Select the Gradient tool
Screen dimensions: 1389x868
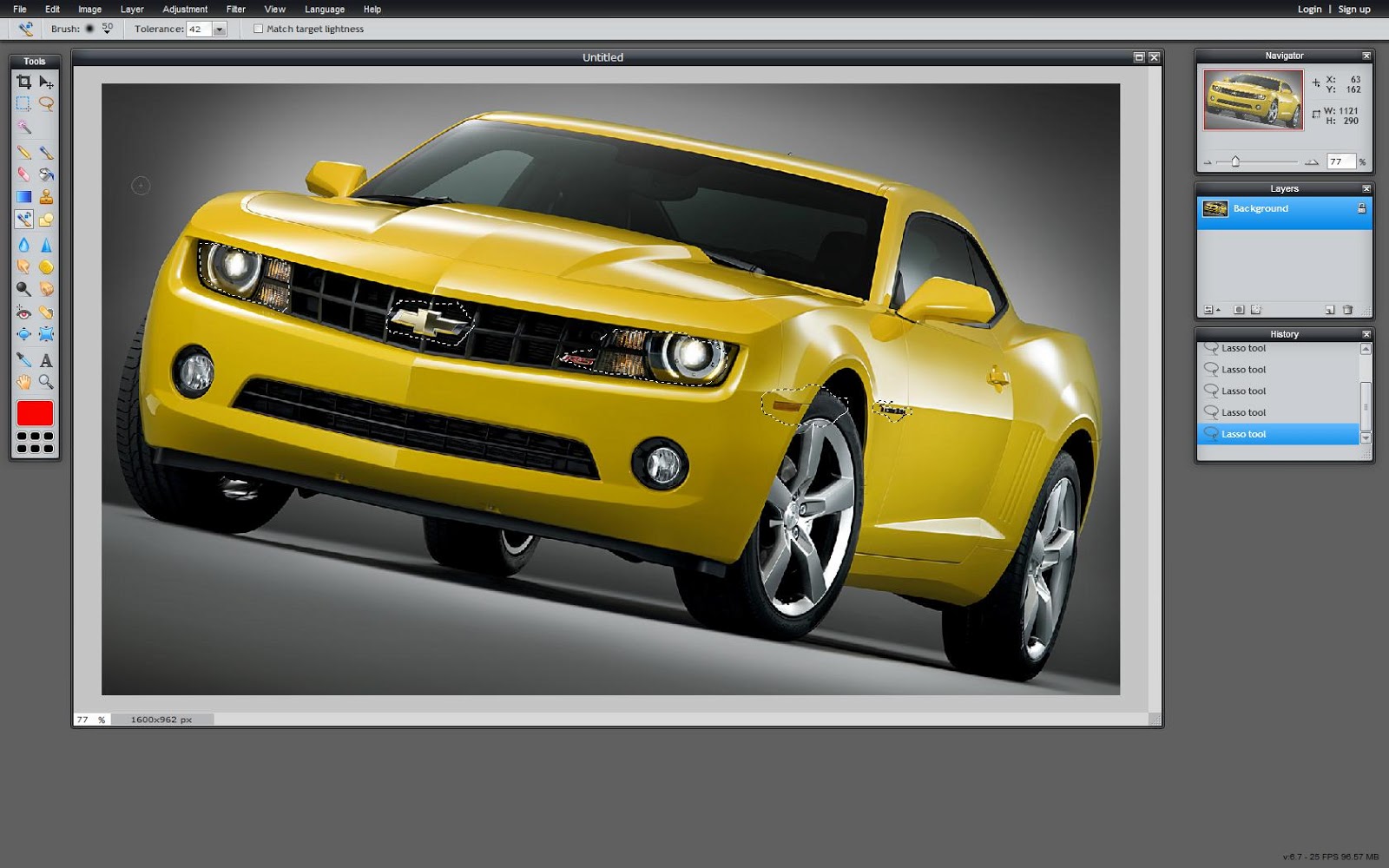tap(23, 197)
